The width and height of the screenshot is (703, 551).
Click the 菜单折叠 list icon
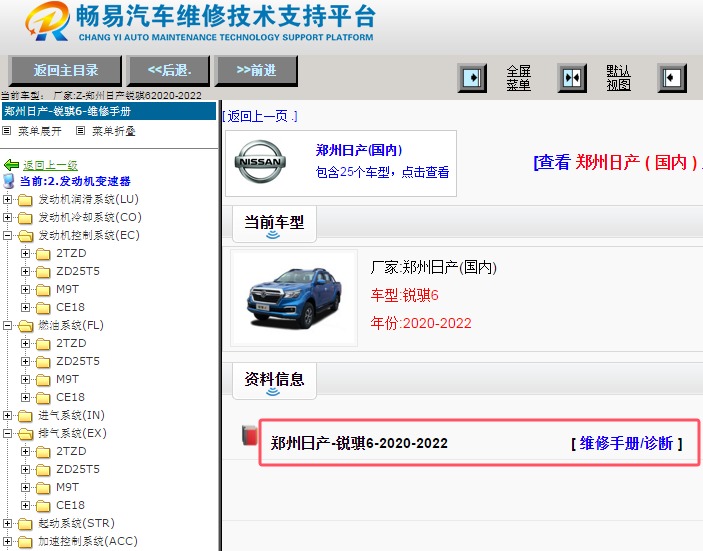pyautogui.click(x=80, y=130)
